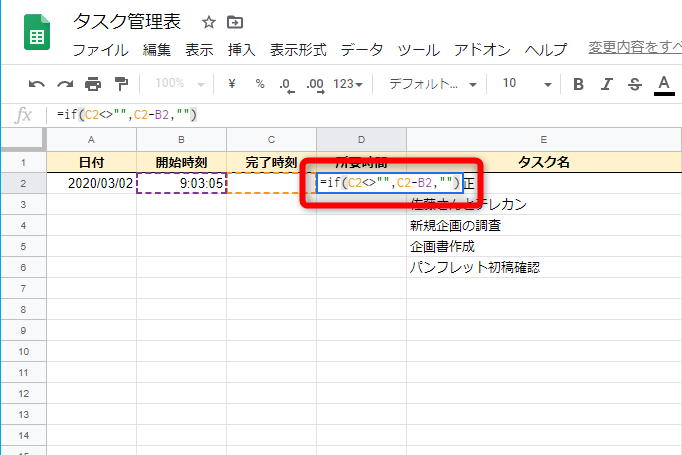682x455 pixels.
Task: Open the font size 10 dropdown
Action: click(x=527, y=84)
